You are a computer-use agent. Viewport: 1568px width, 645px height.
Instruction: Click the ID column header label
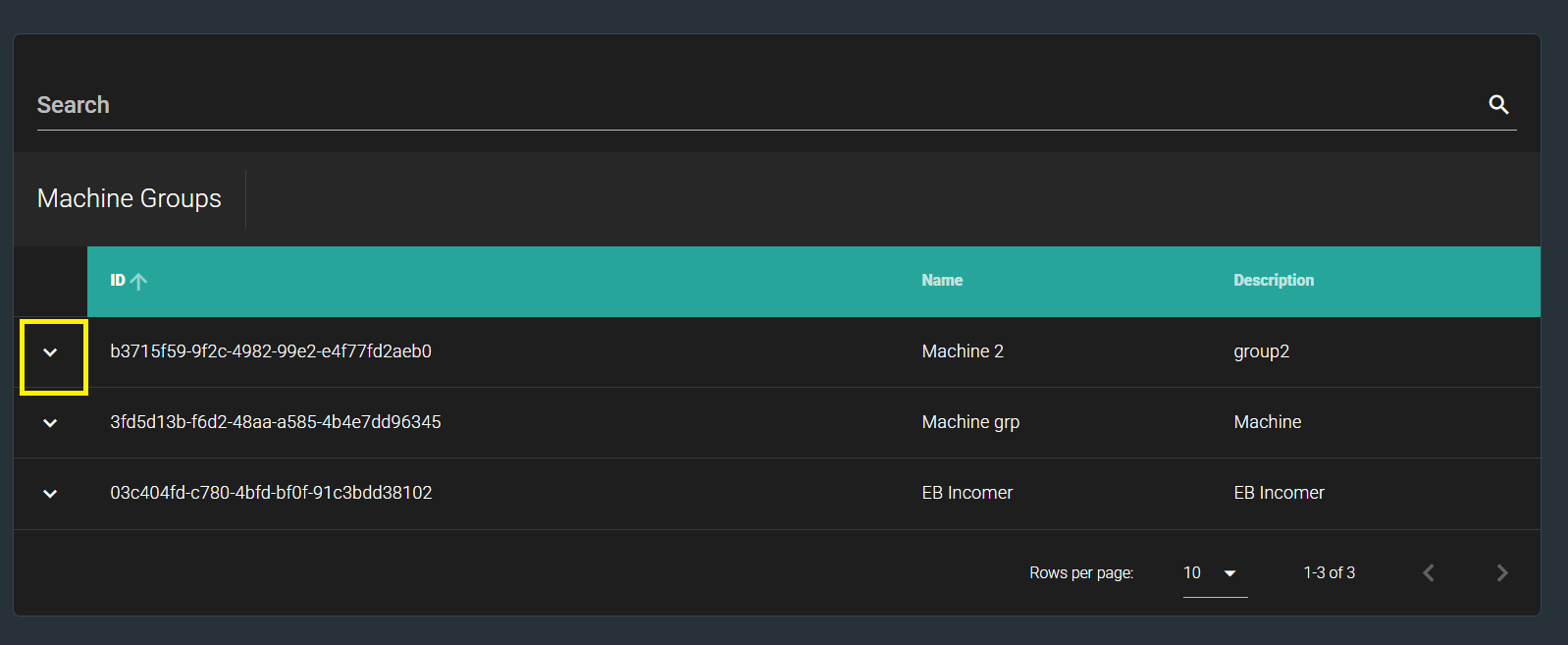click(118, 281)
